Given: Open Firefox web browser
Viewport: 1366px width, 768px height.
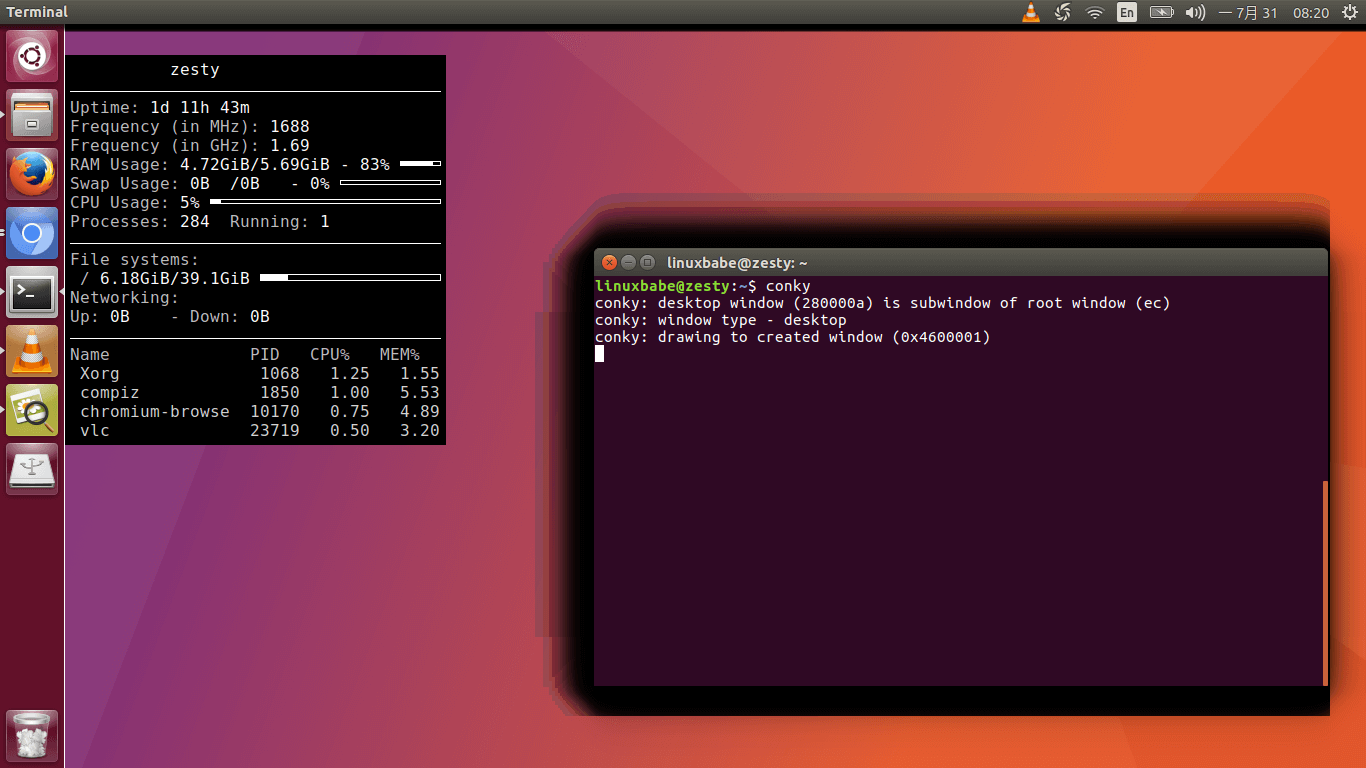Looking at the screenshot, I should [32, 174].
